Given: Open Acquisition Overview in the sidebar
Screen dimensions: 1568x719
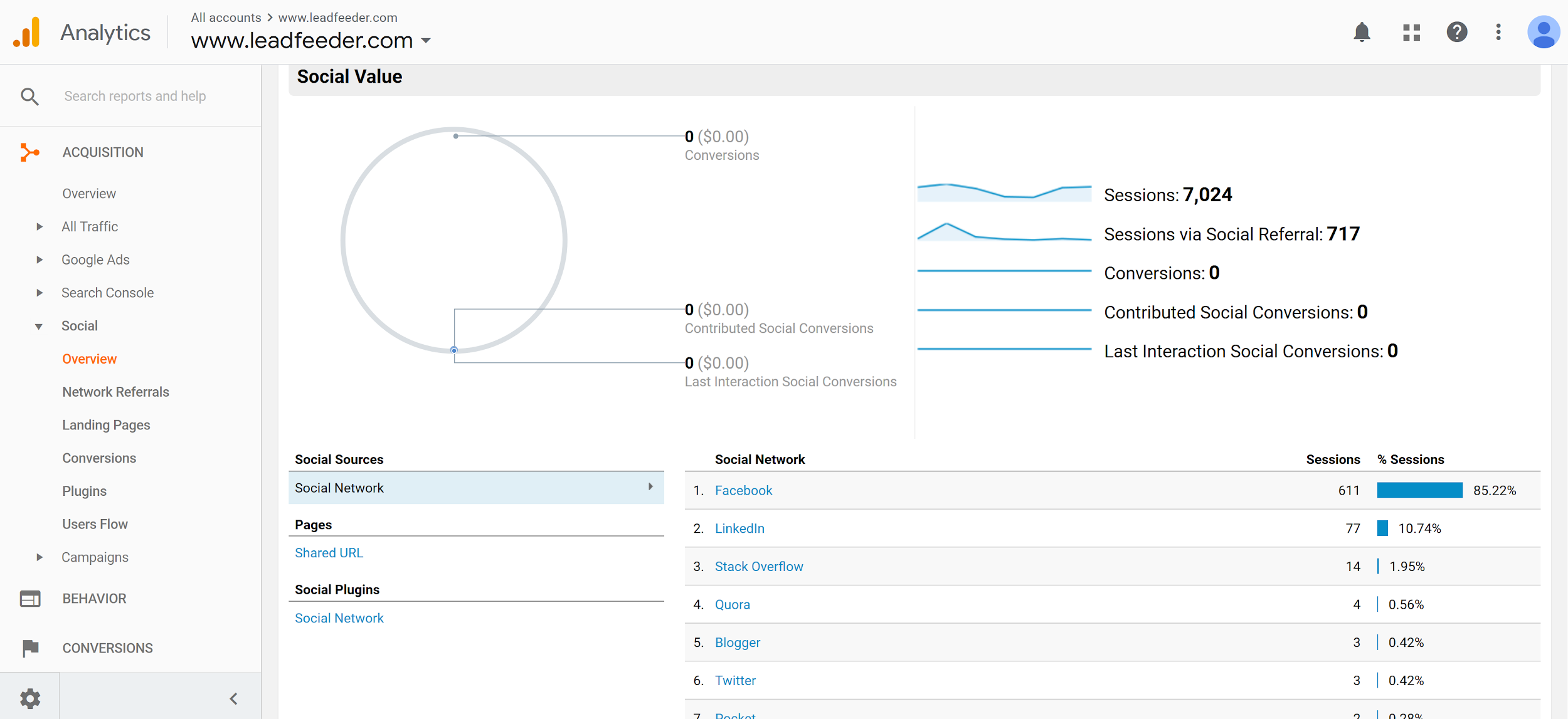Looking at the screenshot, I should click(89, 194).
